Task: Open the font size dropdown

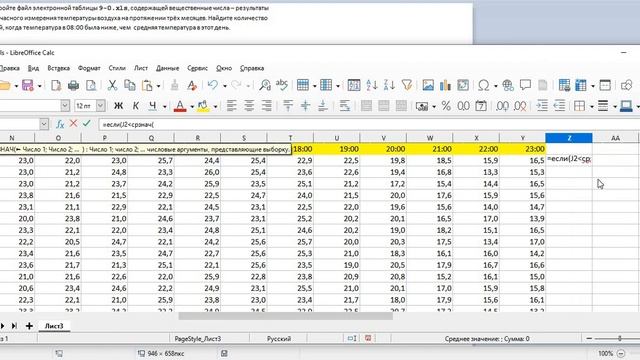Action: (100, 106)
